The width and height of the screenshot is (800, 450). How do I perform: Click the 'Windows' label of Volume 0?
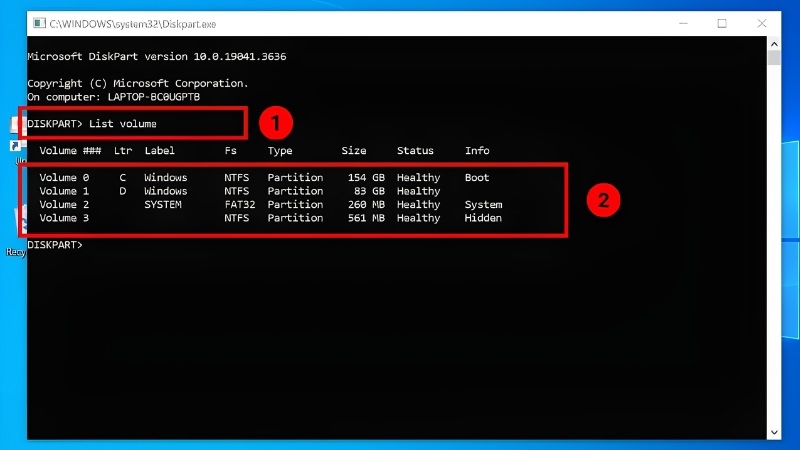[x=166, y=178]
